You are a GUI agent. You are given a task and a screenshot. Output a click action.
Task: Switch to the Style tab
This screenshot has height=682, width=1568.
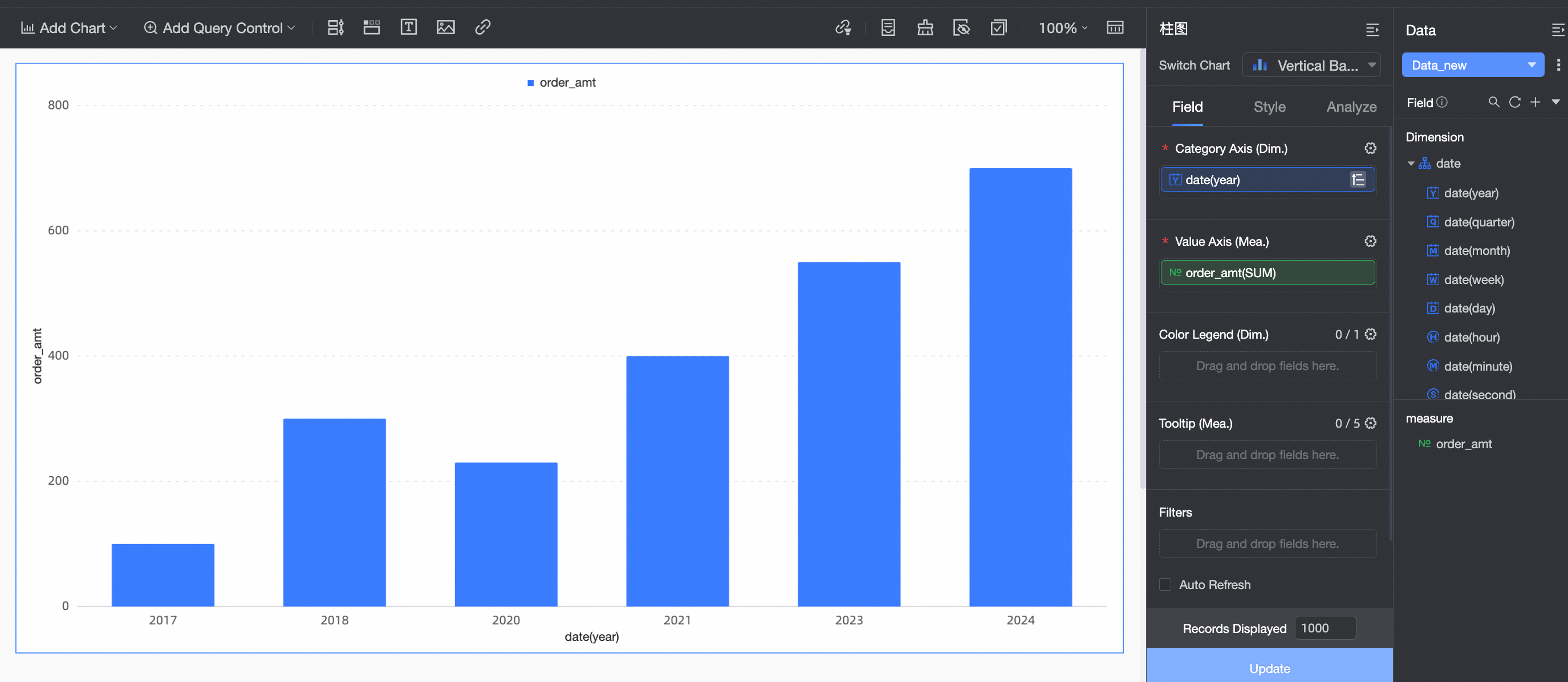click(1269, 107)
